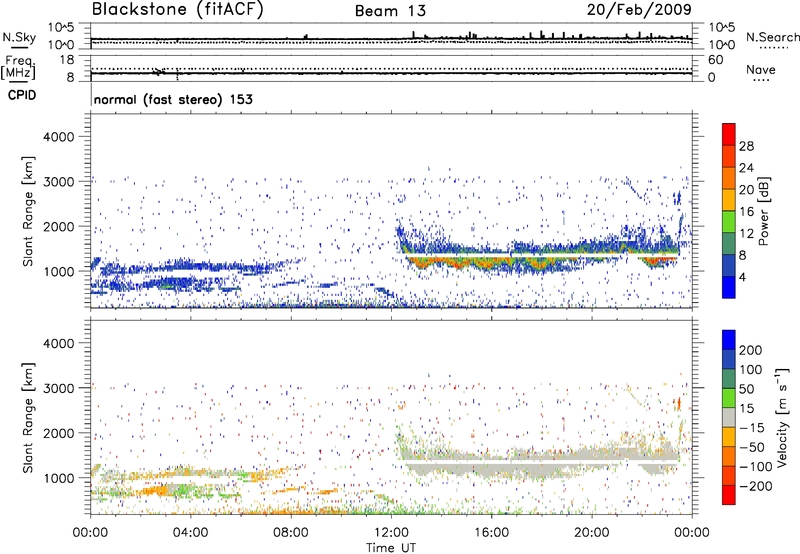The height and width of the screenshot is (554, 800).
Task: Click the "12:00" time tick label
Action: tap(391, 533)
